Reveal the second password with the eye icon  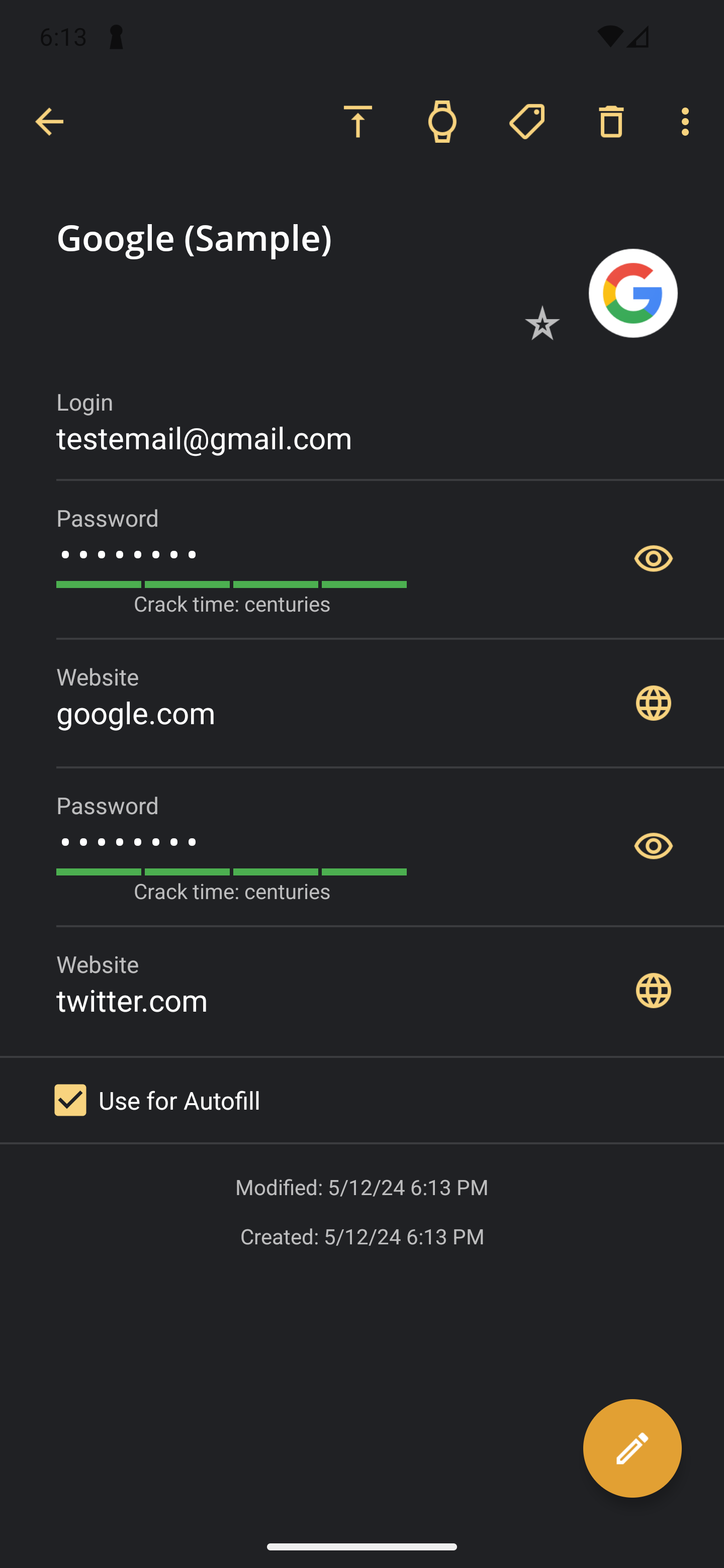(x=654, y=845)
